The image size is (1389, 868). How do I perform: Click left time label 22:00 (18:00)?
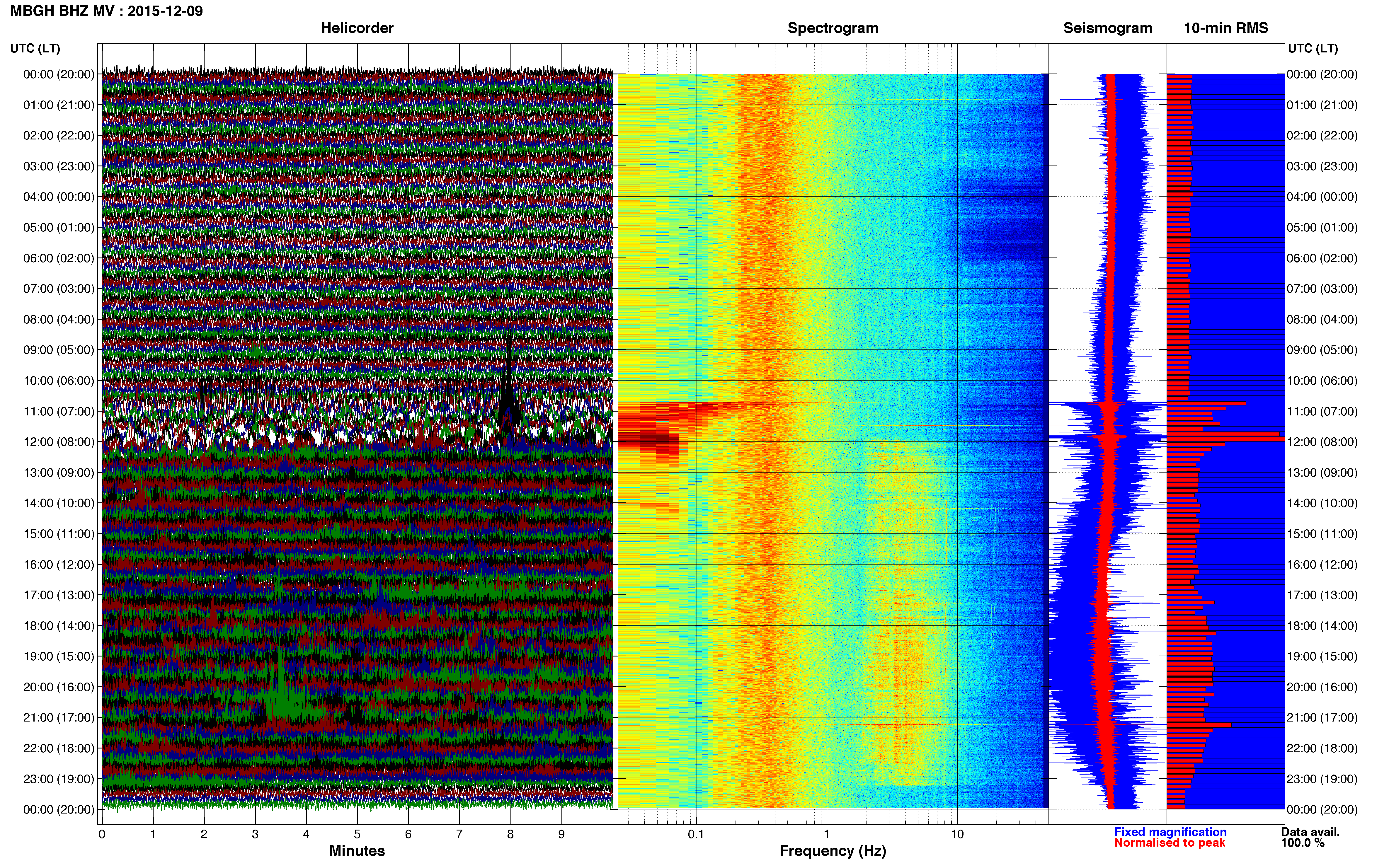(59, 748)
